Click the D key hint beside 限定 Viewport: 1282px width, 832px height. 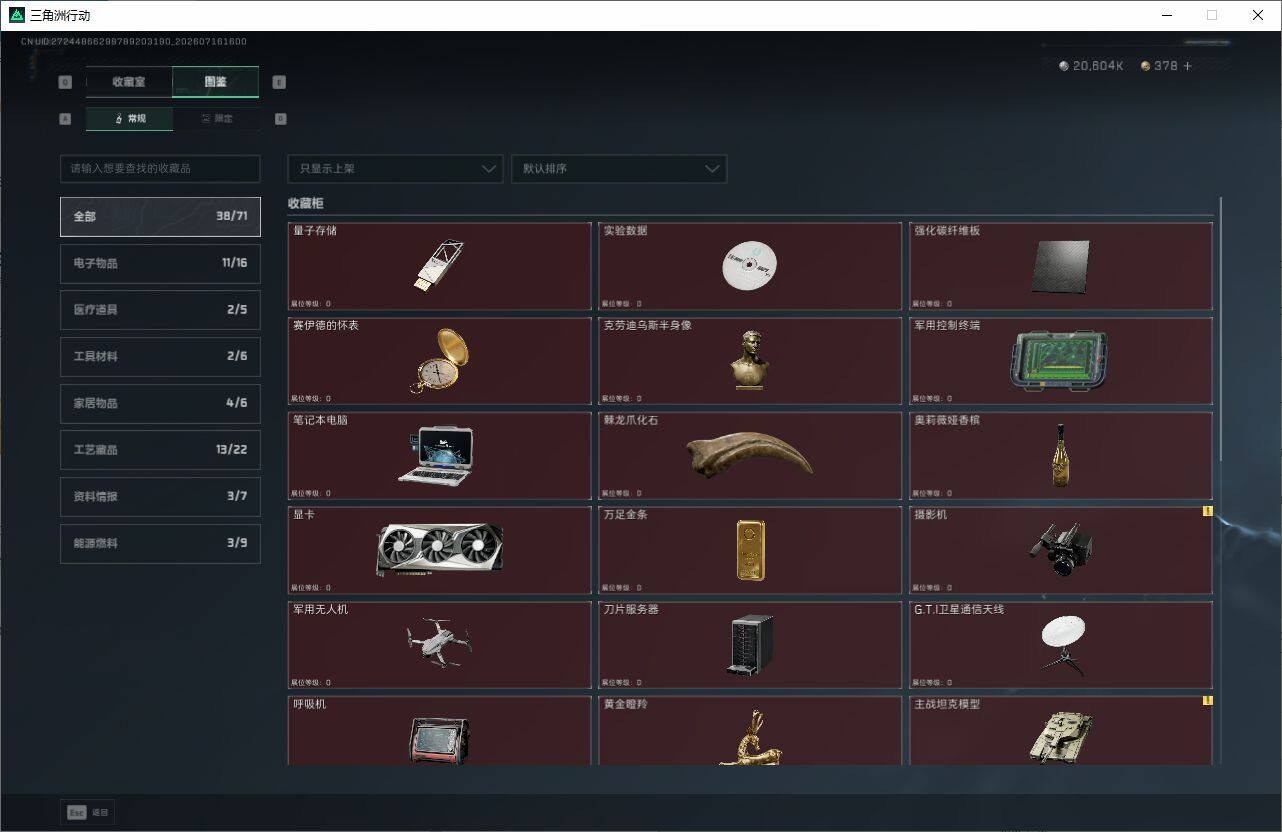[280, 118]
